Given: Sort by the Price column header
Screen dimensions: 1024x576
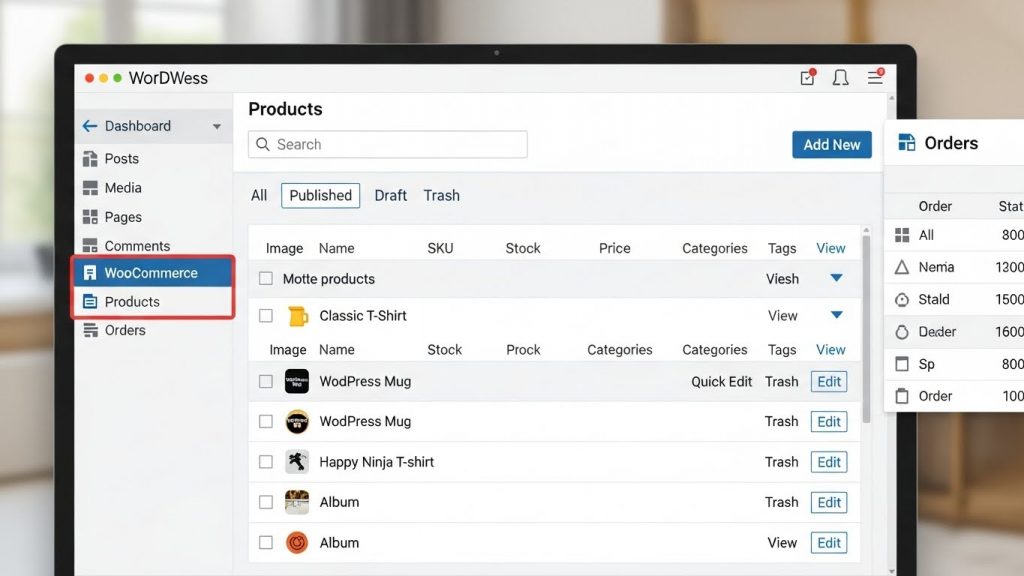Looking at the screenshot, I should [615, 248].
